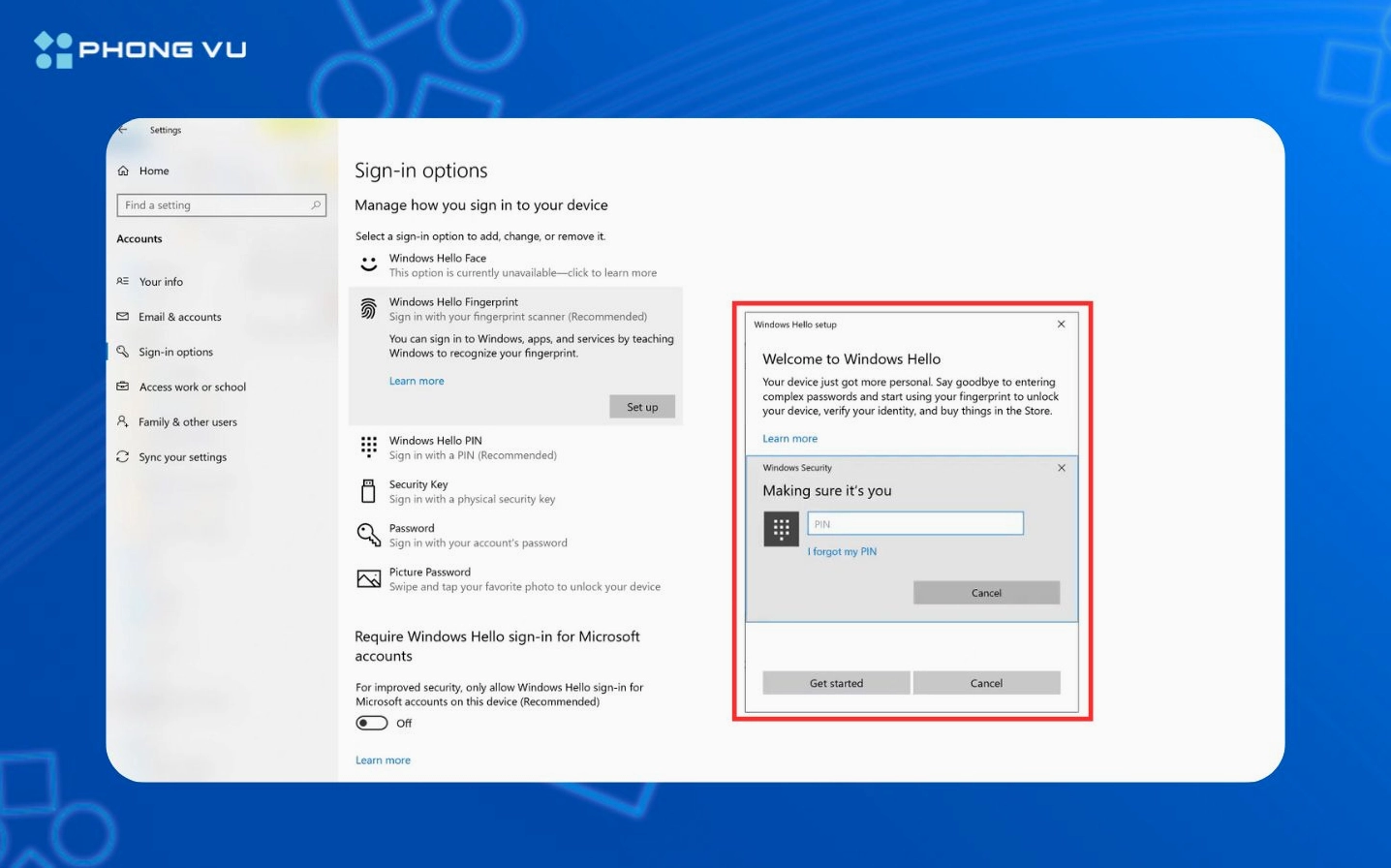This screenshot has width=1391, height=868.
Task: Click the PIN input field
Action: [x=914, y=524]
